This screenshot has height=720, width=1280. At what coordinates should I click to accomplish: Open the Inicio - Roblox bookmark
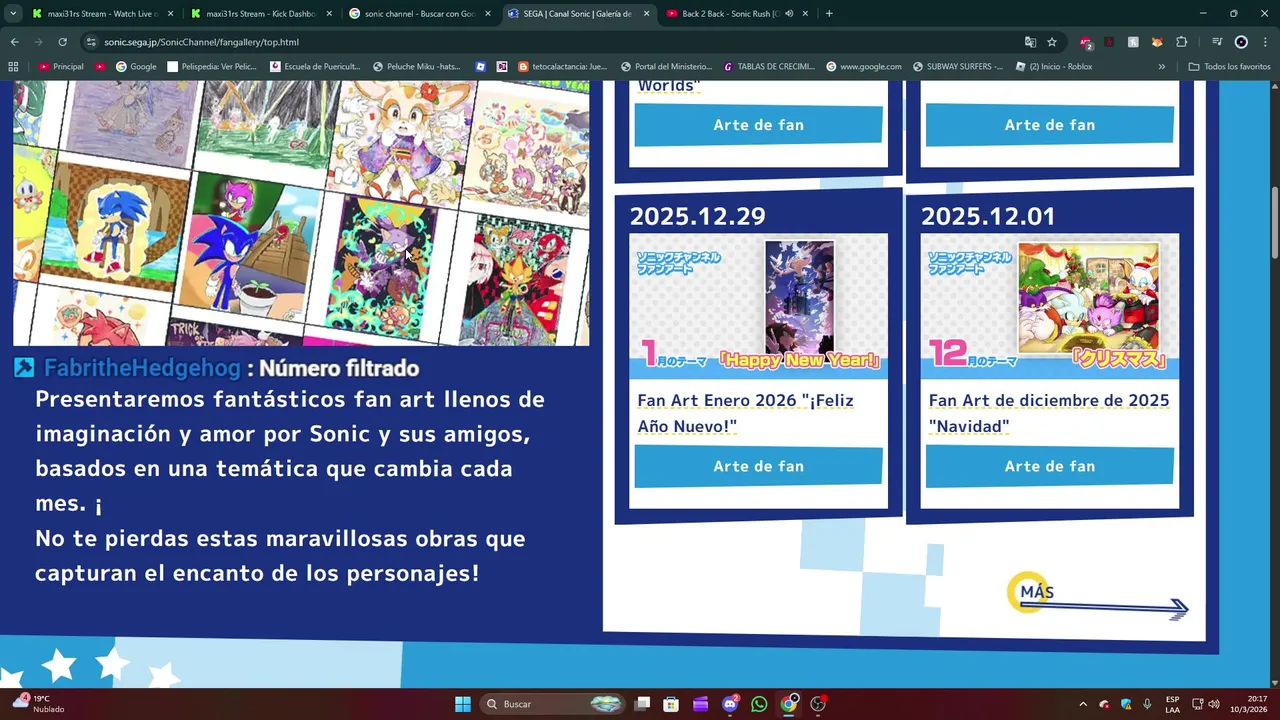tap(1054, 66)
